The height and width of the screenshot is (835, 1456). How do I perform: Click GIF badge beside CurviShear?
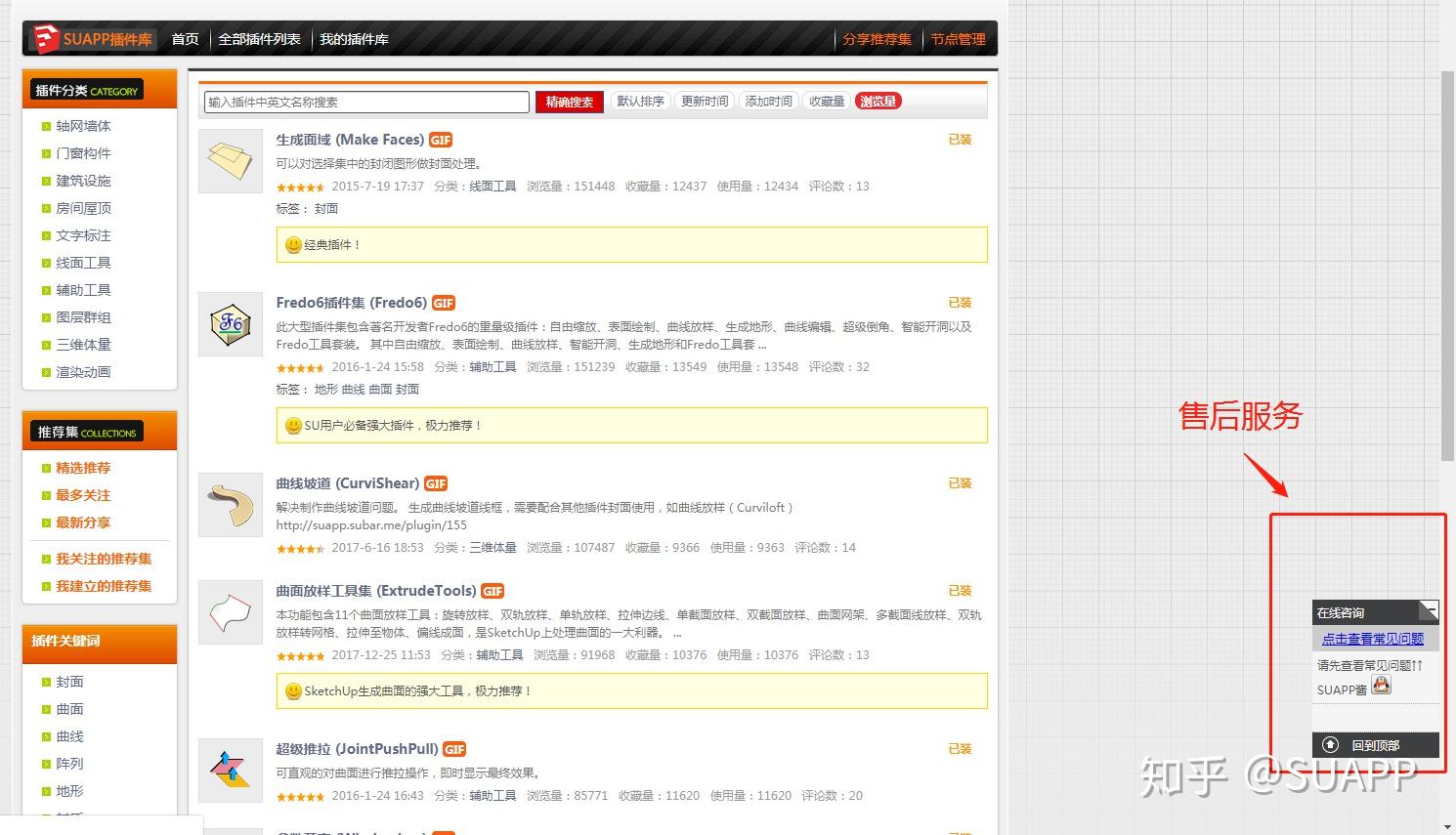[436, 483]
